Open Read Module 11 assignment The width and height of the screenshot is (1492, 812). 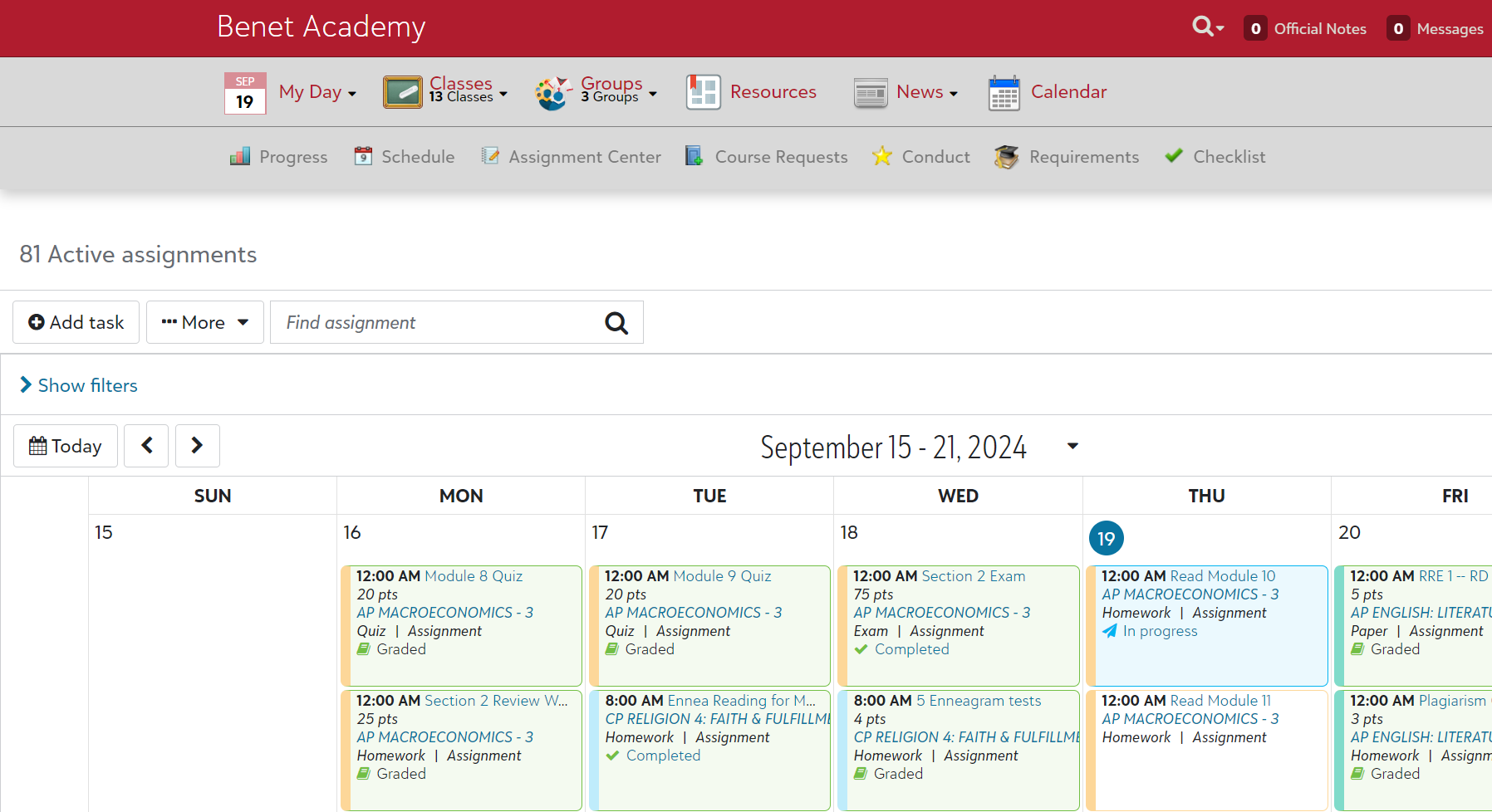[1220, 701]
